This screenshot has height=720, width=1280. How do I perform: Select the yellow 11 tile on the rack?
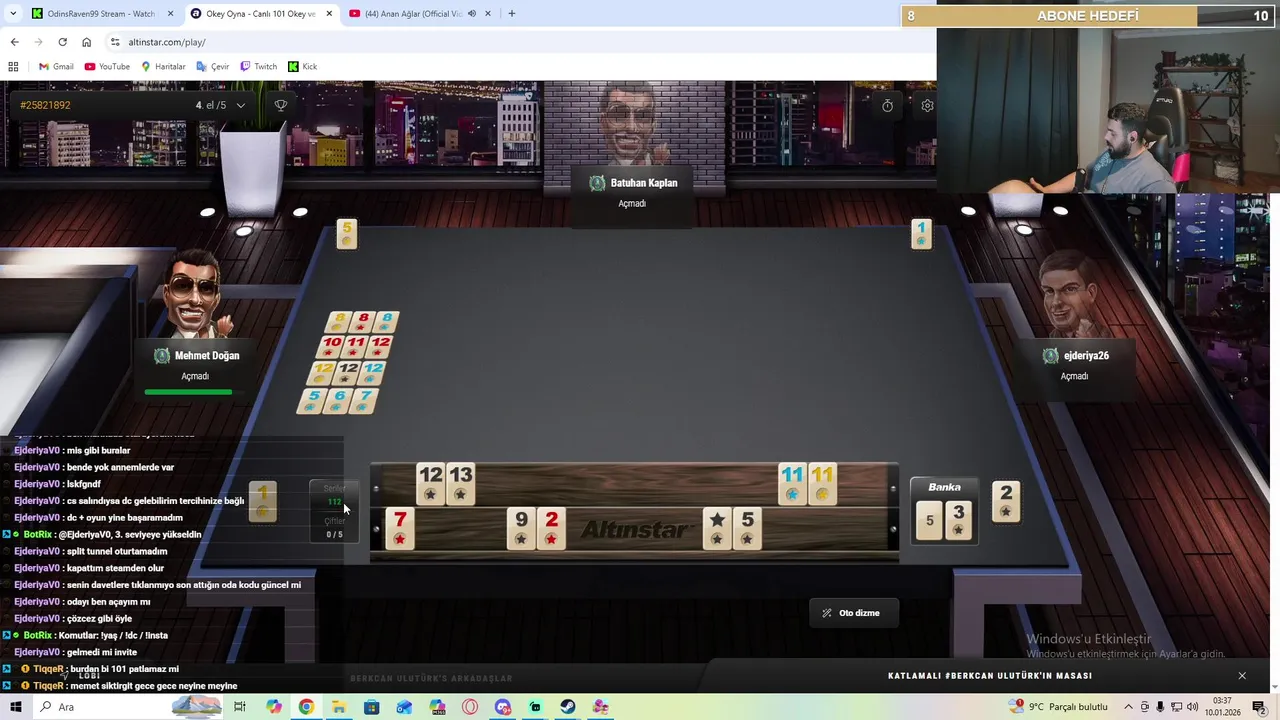tap(822, 484)
